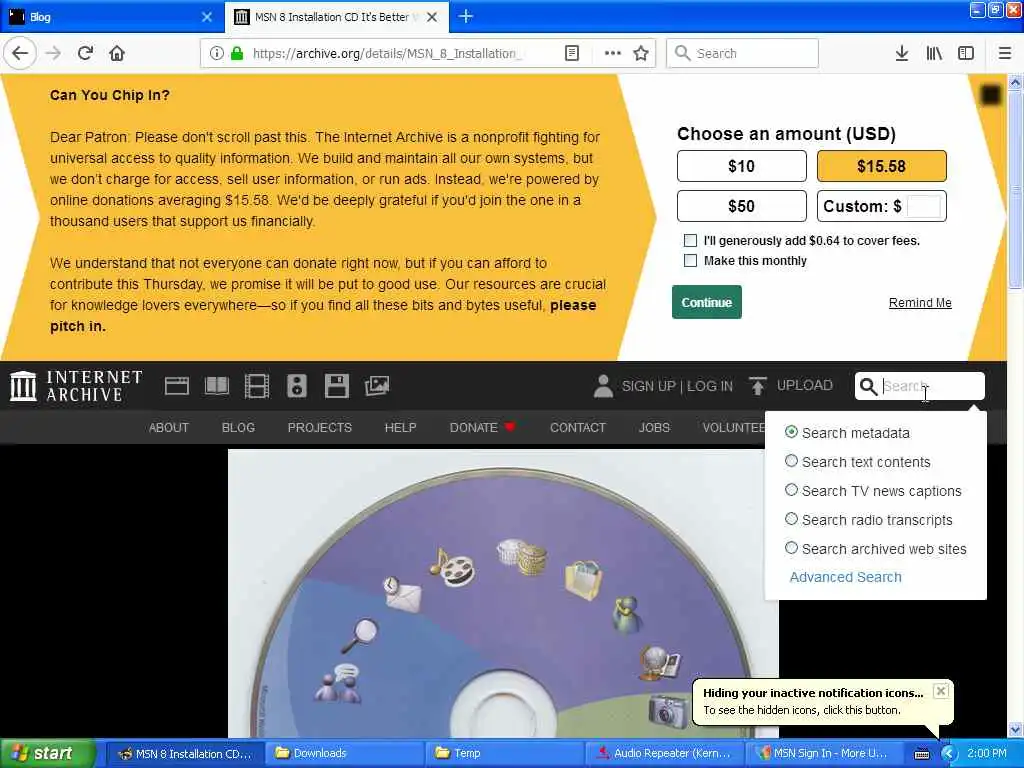This screenshot has width=1024, height=768.
Task: Enable Make this monthly checkbox
Action: pyautogui.click(x=690, y=261)
